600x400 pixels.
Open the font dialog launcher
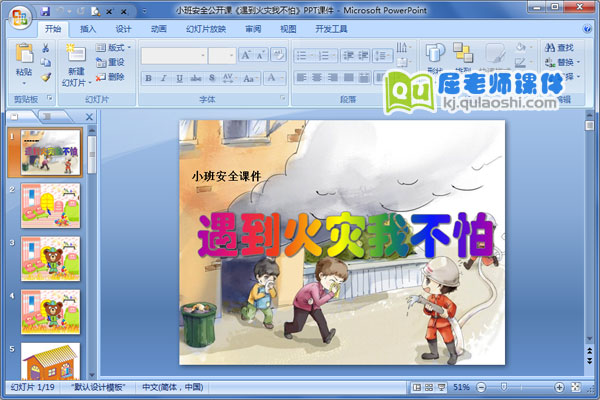click(x=283, y=98)
